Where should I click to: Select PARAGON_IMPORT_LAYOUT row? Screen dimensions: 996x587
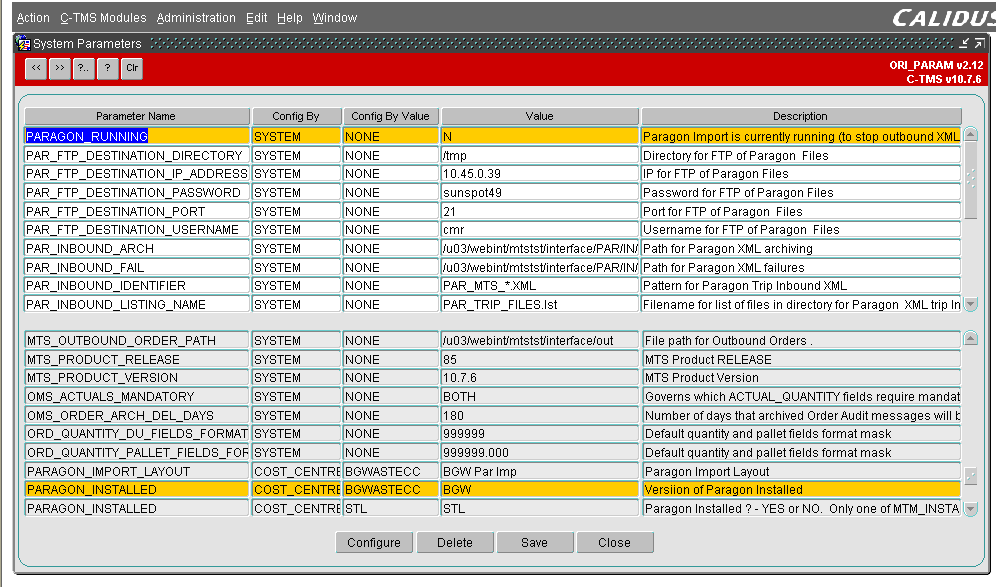pos(137,471)
